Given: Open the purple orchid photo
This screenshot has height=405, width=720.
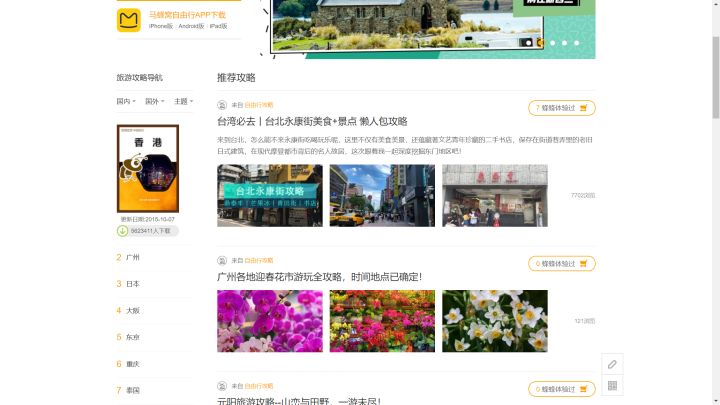Looking at the screenshot, I should [x=270, y=321].
